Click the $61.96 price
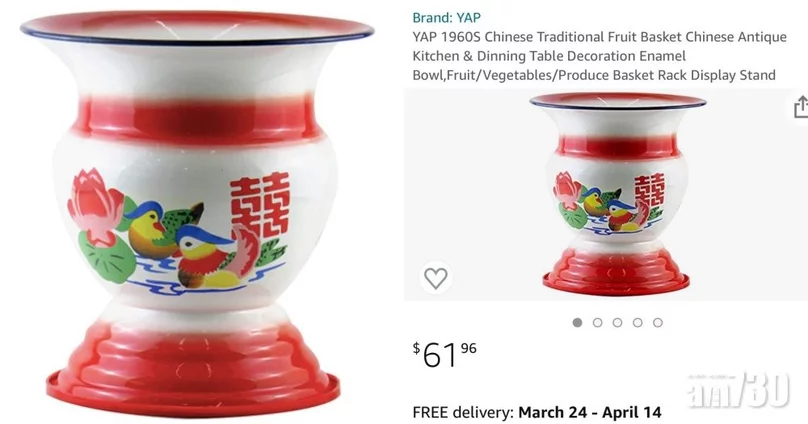Screen dimensions: 808x424 (445, 354)
